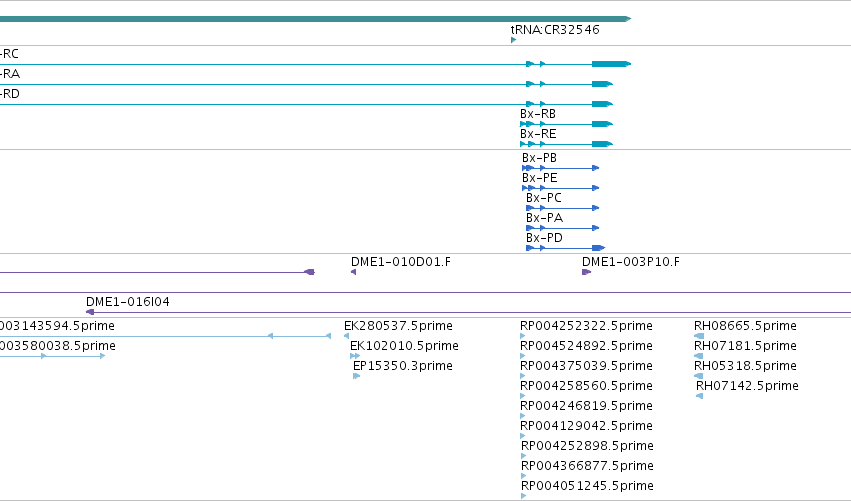Select the Bx-RB transcript label
Screen dimensions: 851x501
point(538,114)
